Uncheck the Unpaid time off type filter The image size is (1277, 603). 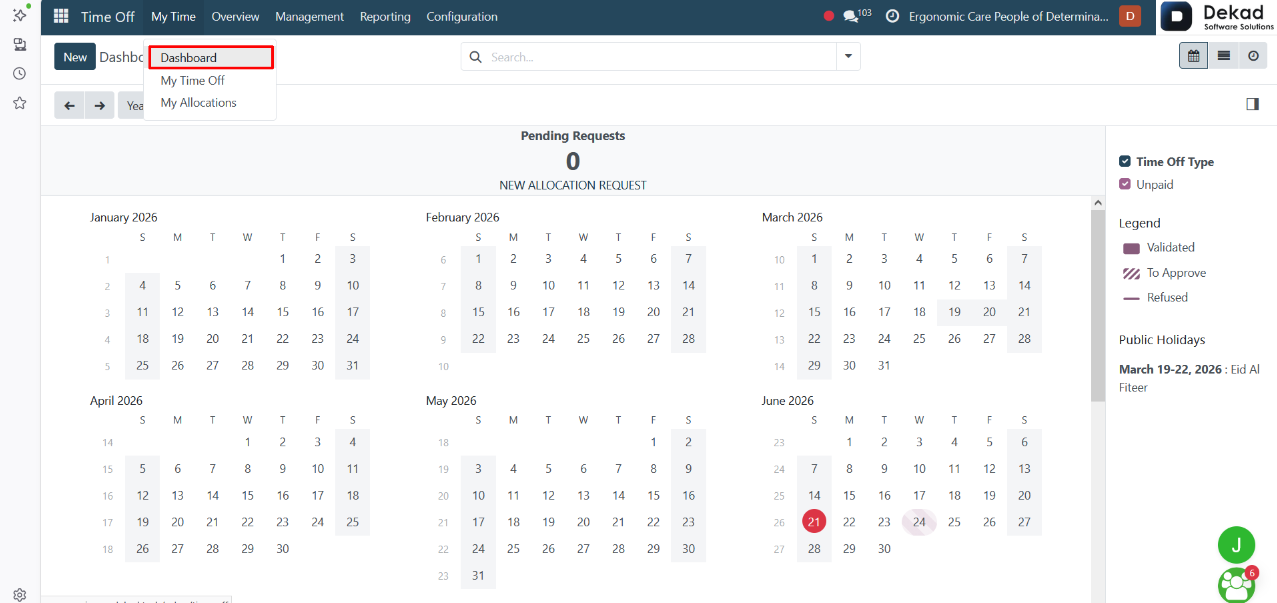point(1125,184)
